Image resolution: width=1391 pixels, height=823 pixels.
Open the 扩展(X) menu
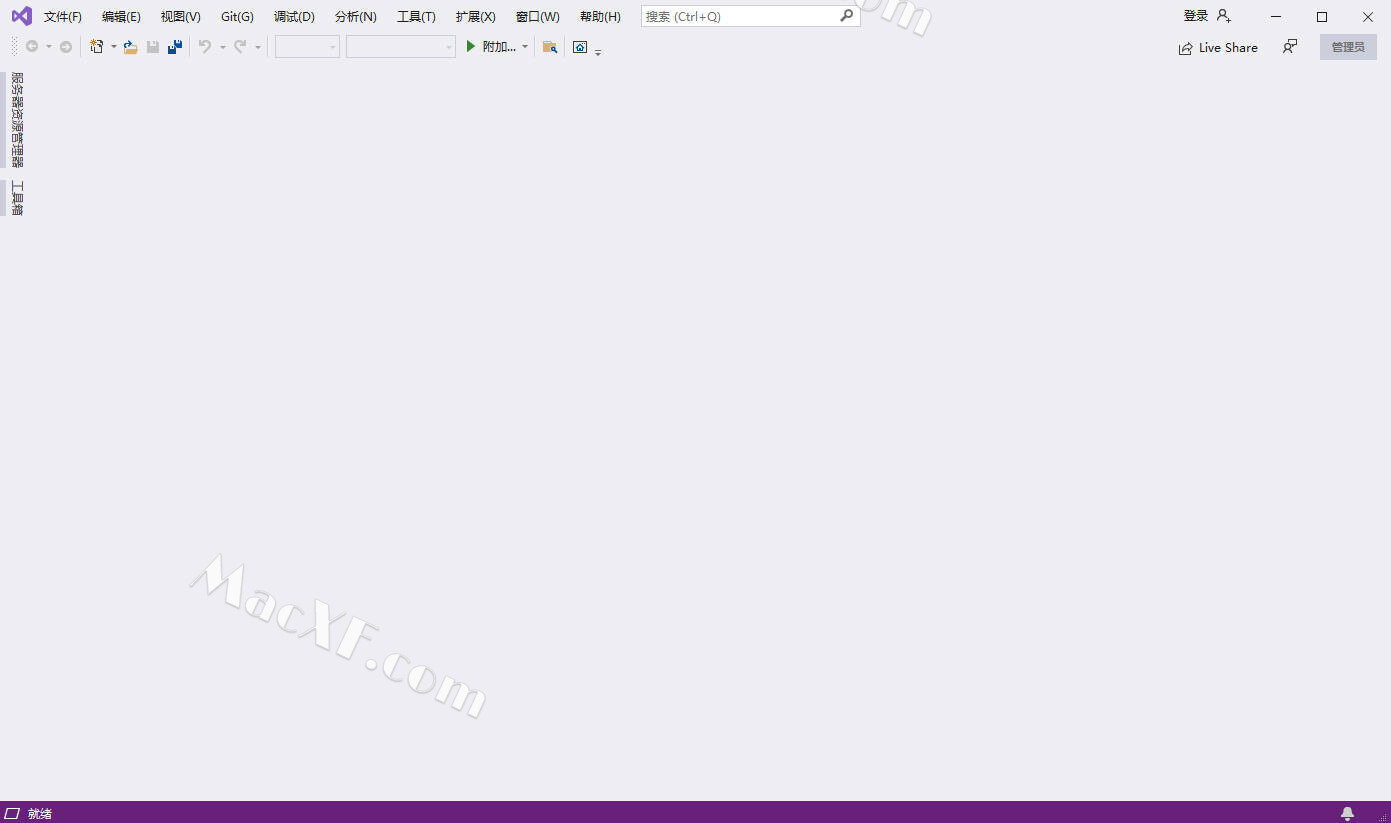tap(475, 17)
